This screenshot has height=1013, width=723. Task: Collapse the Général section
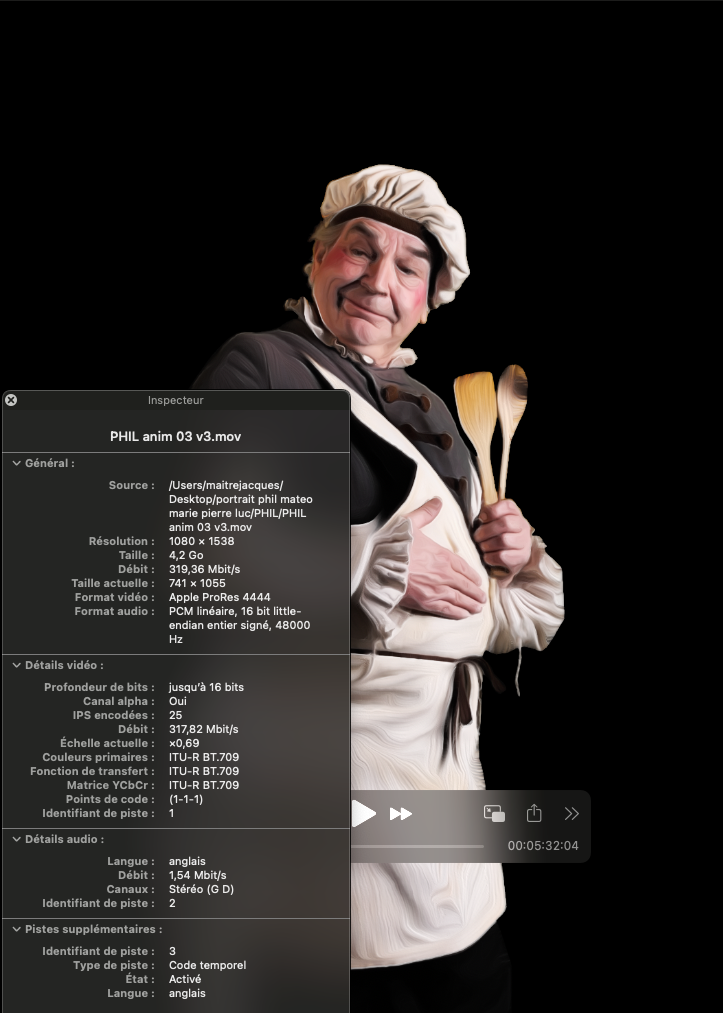[16, 464]
